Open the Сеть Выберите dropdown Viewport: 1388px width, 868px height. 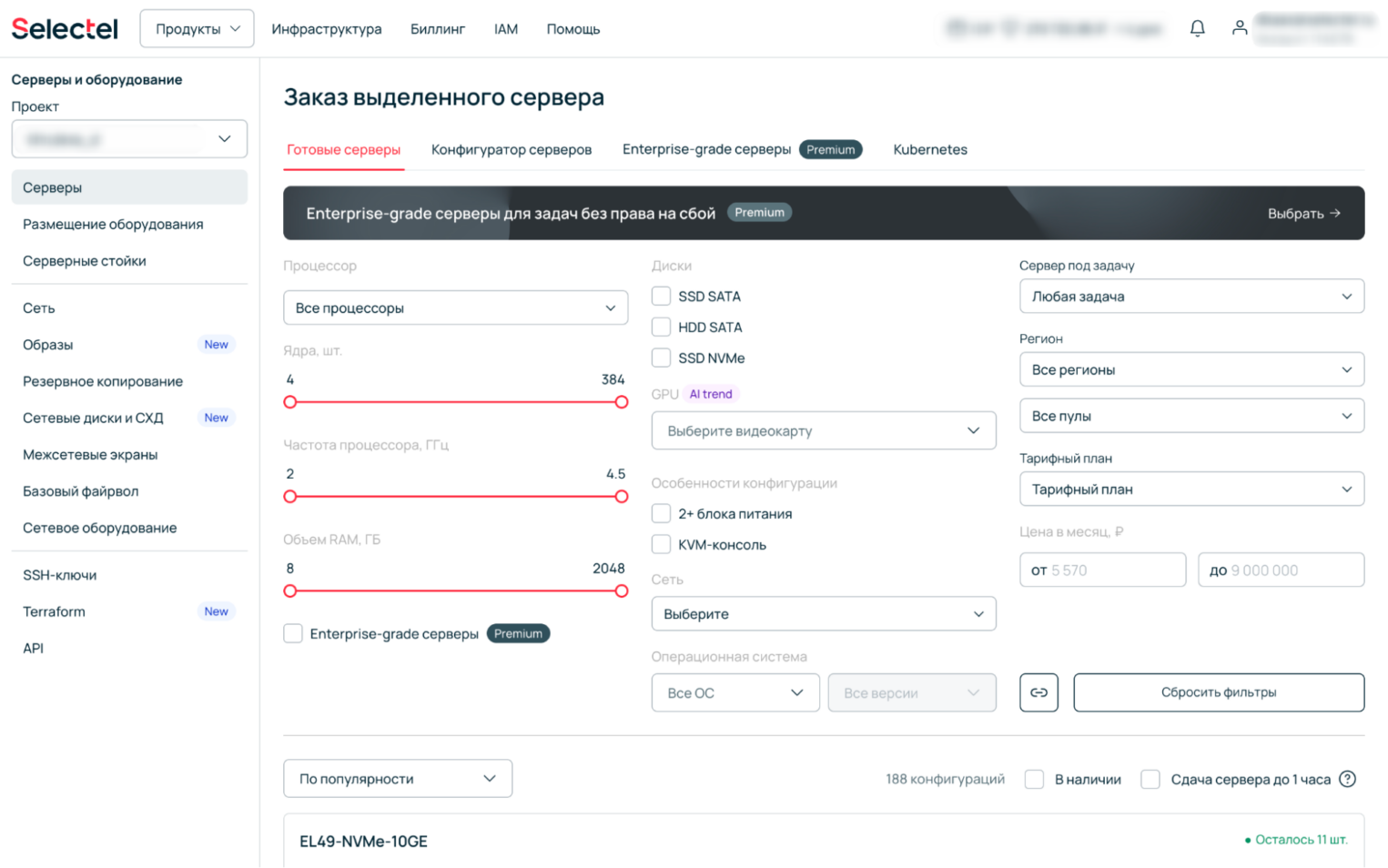824,614
